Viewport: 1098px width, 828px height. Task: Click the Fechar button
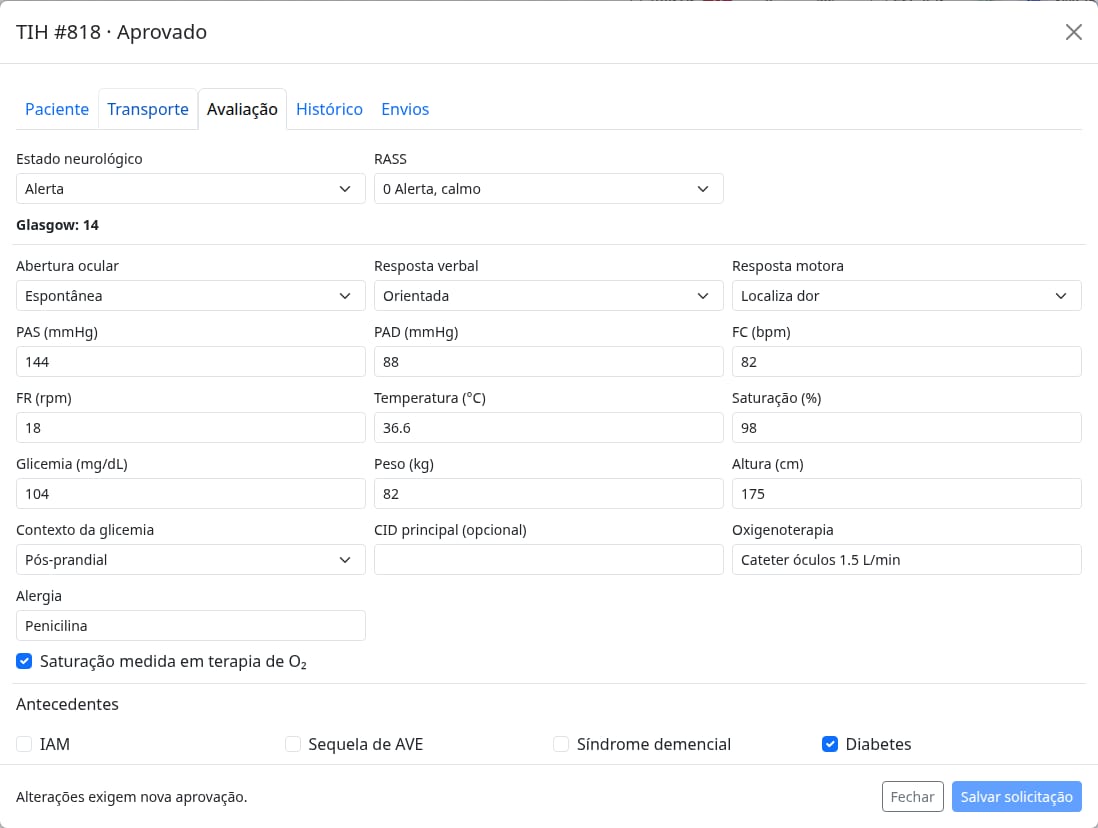coord(912,796)
